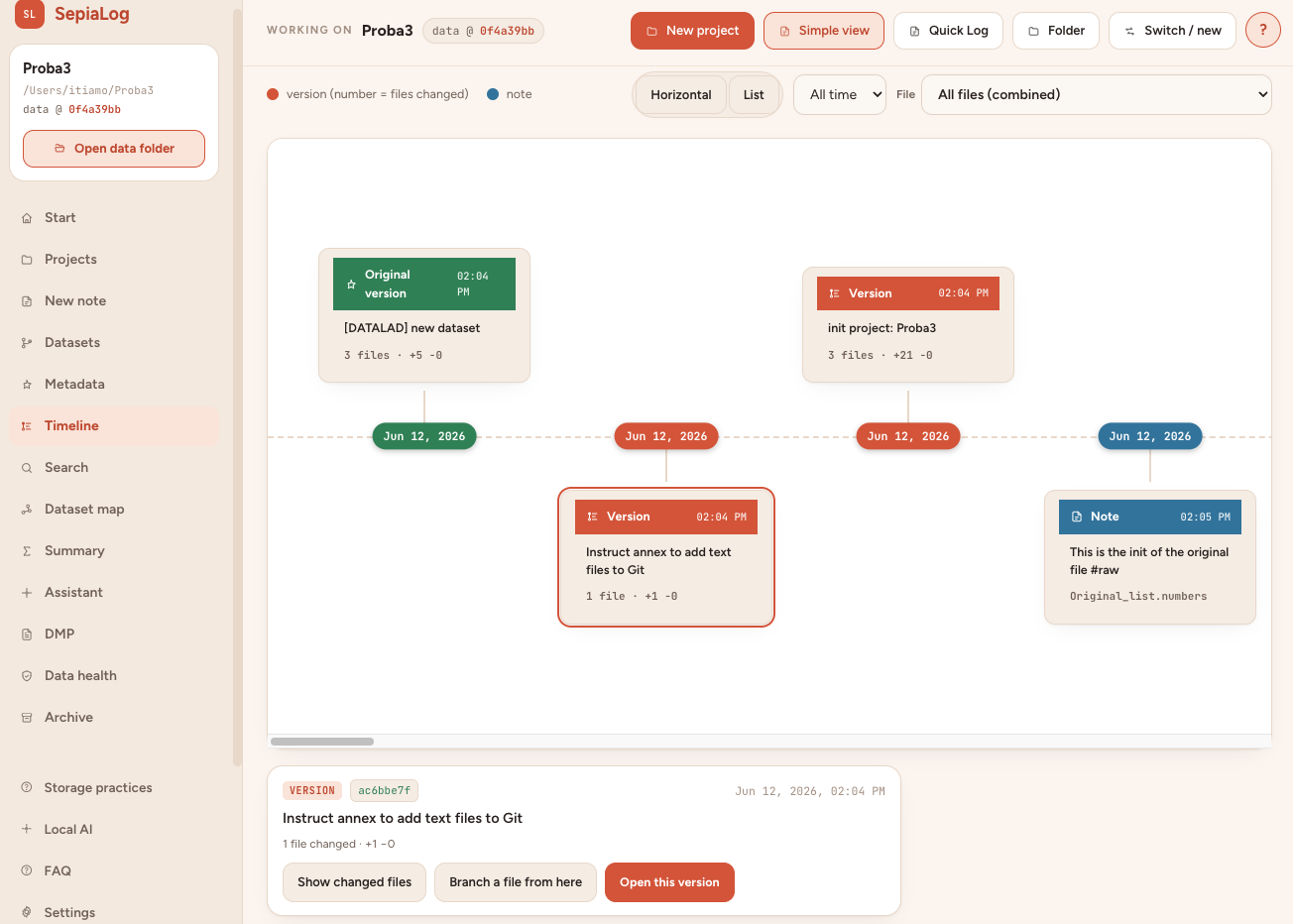Click the Folder button in top bar
Screen dimensions: 1293x924
(1056, 31)
